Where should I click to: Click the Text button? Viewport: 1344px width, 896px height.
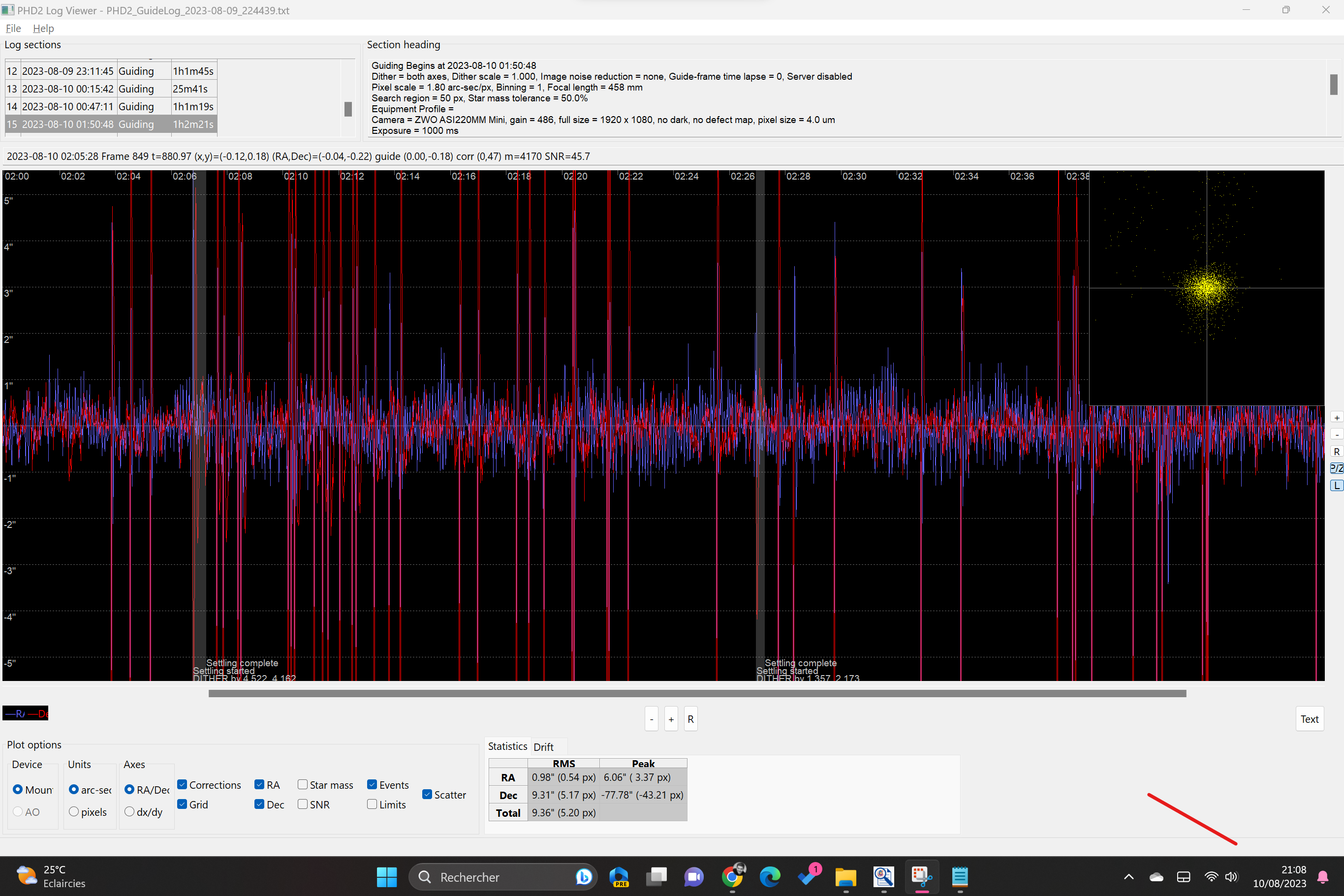1309,719
